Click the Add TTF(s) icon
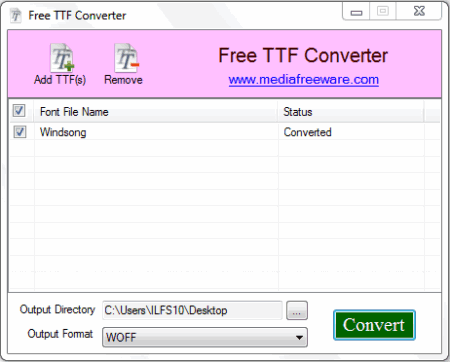The image size is (450, 362). click(x=62, y=58)
